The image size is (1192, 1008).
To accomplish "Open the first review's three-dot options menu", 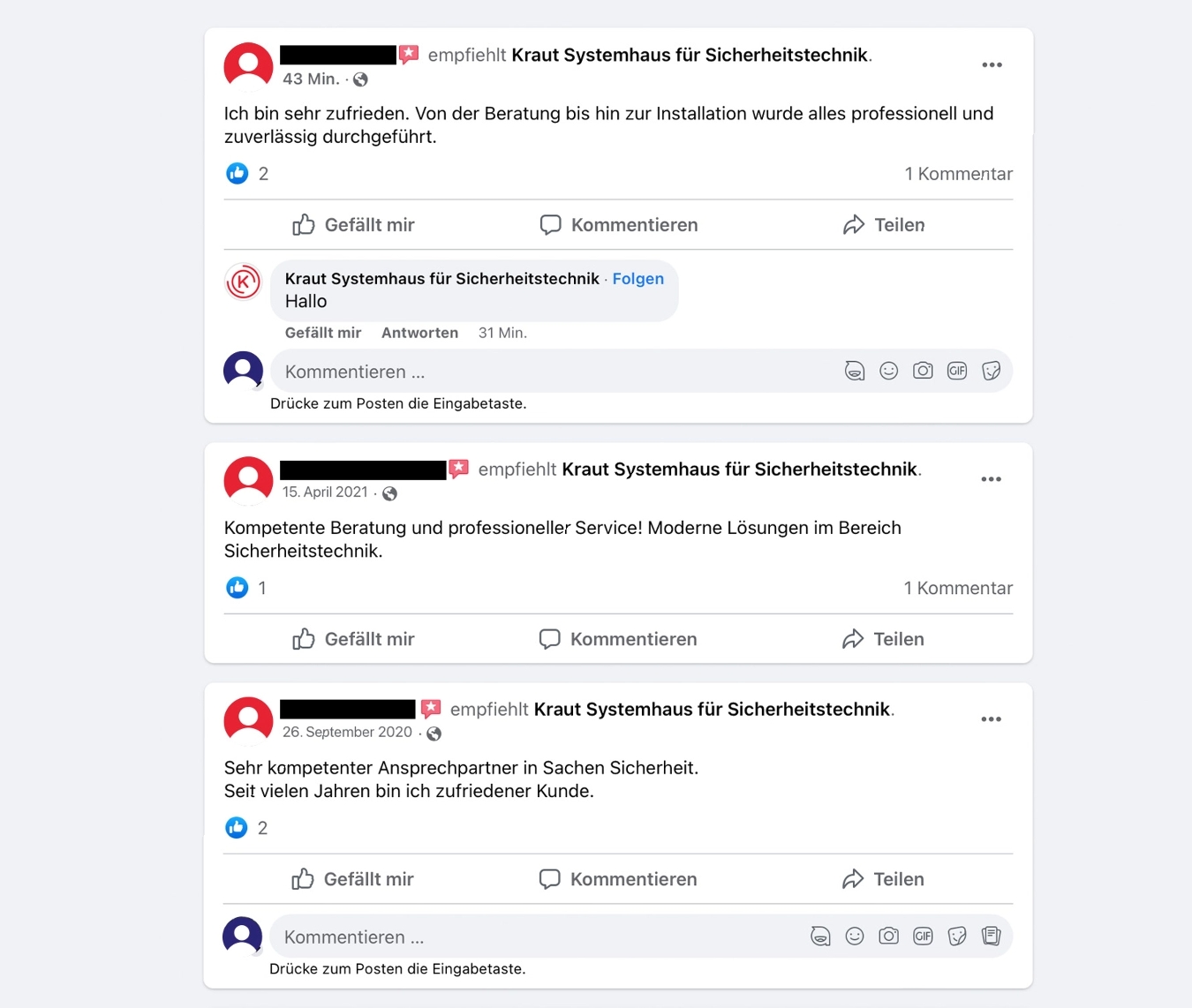I will click(x=992, y=65).
